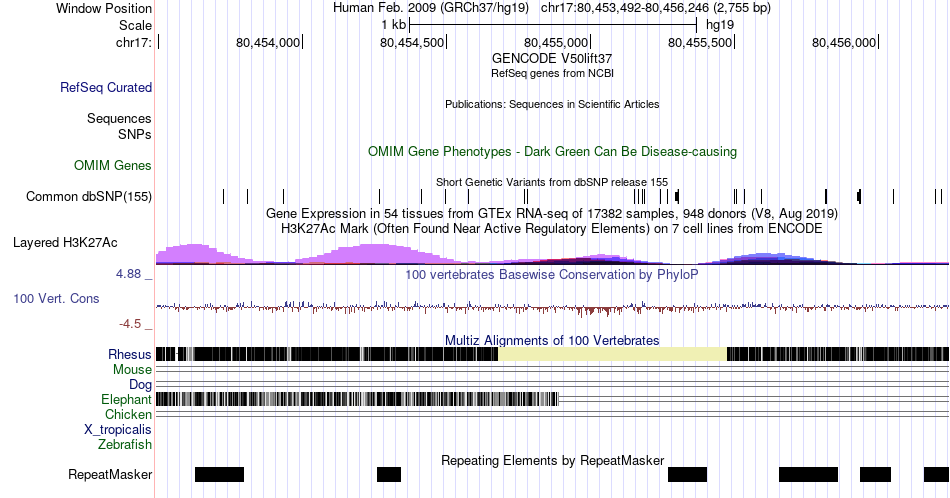
Task: Click the 80,456,000 ruler position
Action: point(844,42)
